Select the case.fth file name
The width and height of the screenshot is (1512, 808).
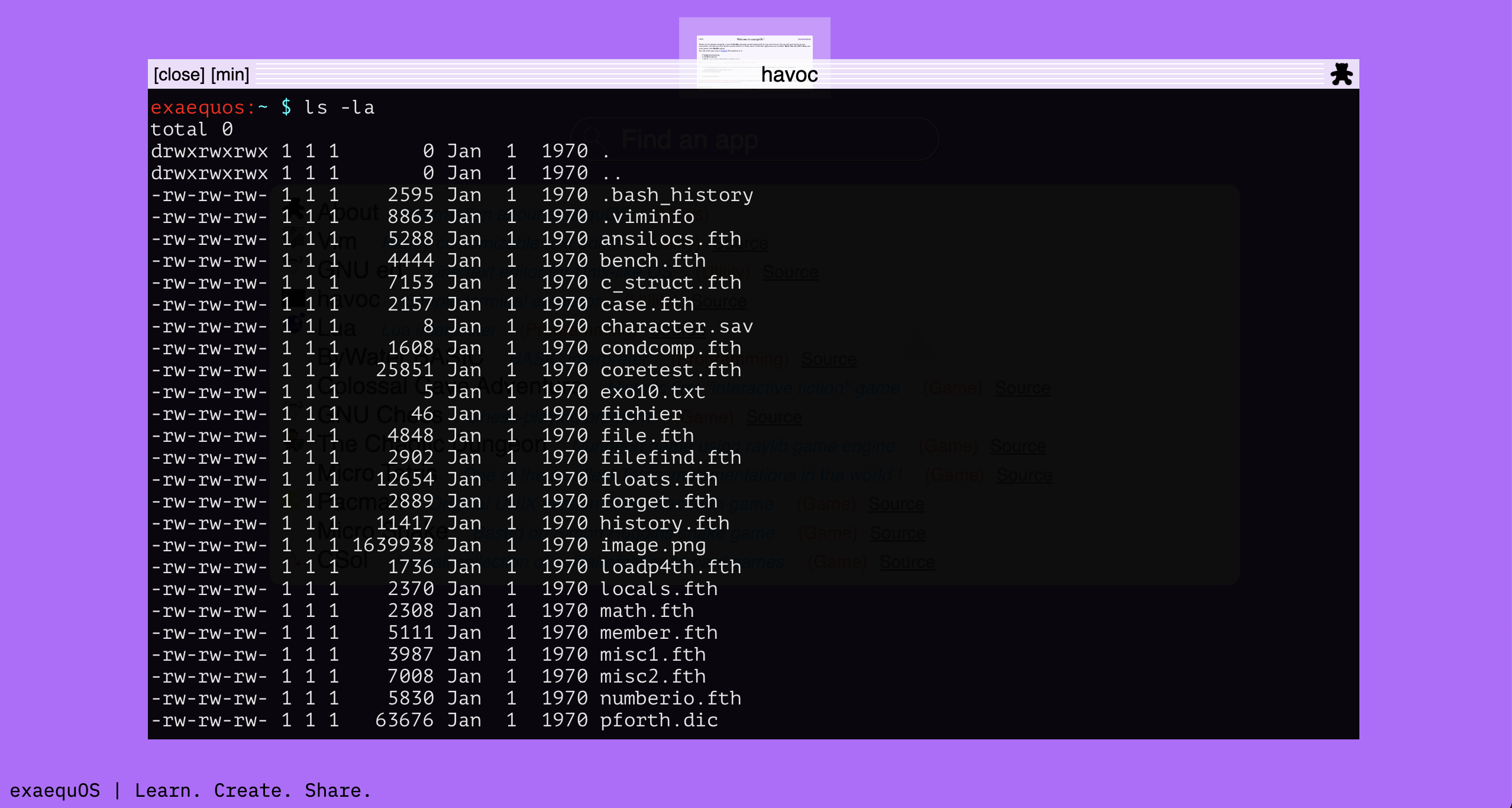[x=647, y=305]
